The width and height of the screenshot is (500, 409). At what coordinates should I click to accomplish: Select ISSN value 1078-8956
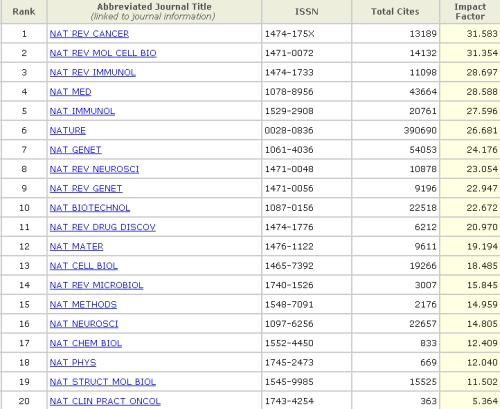(x=289, y=92)
